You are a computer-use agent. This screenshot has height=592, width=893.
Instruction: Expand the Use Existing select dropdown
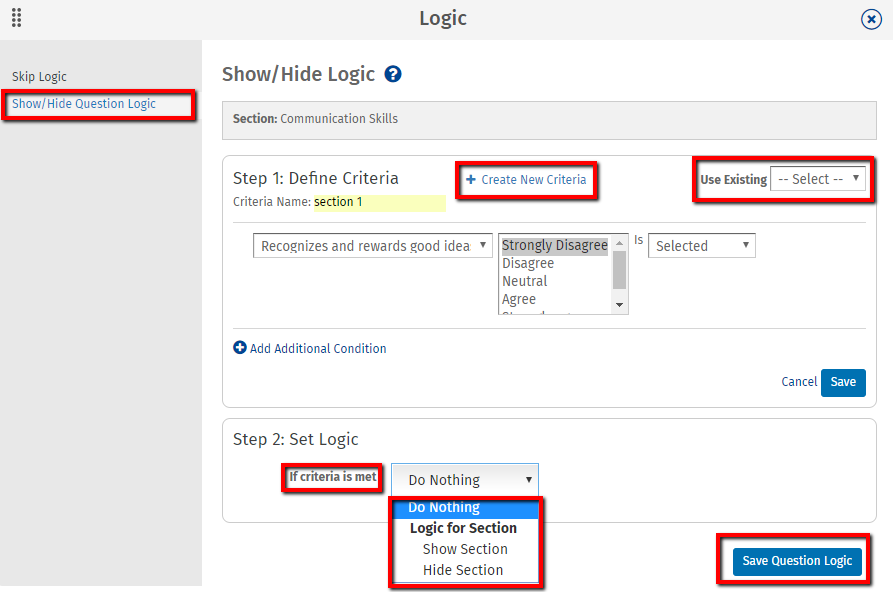click(x=817, y=179)
